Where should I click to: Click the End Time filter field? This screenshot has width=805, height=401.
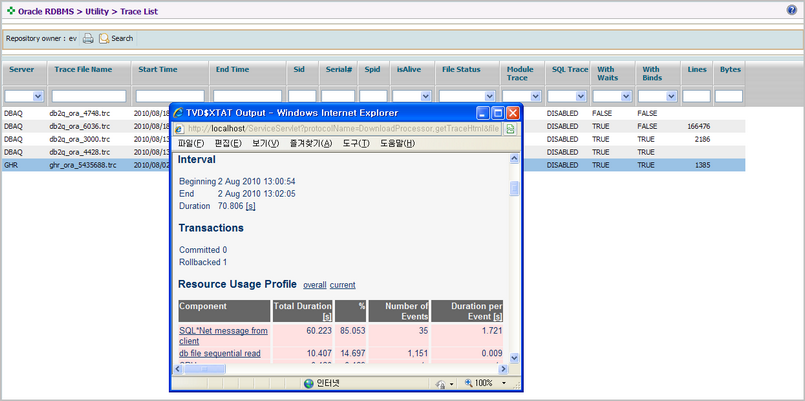coord(247,97)
